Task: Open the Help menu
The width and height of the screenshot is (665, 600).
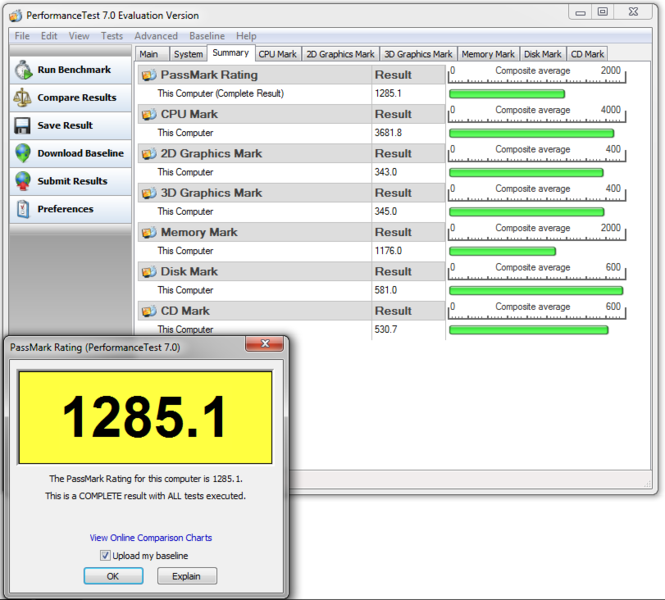Action: [246, 36]
